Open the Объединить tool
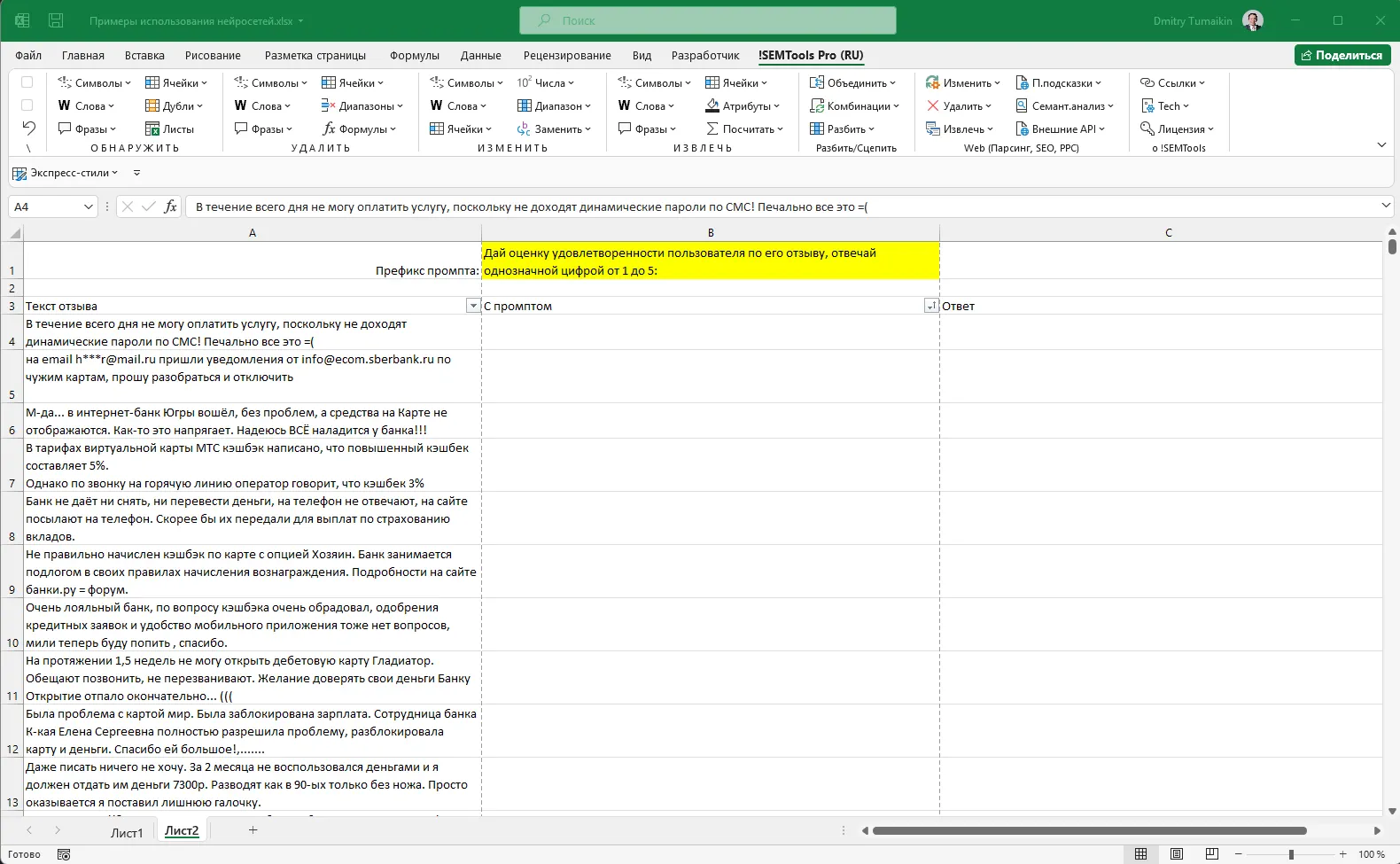The width and height of the screenshot is (1400, 864). 852,82
